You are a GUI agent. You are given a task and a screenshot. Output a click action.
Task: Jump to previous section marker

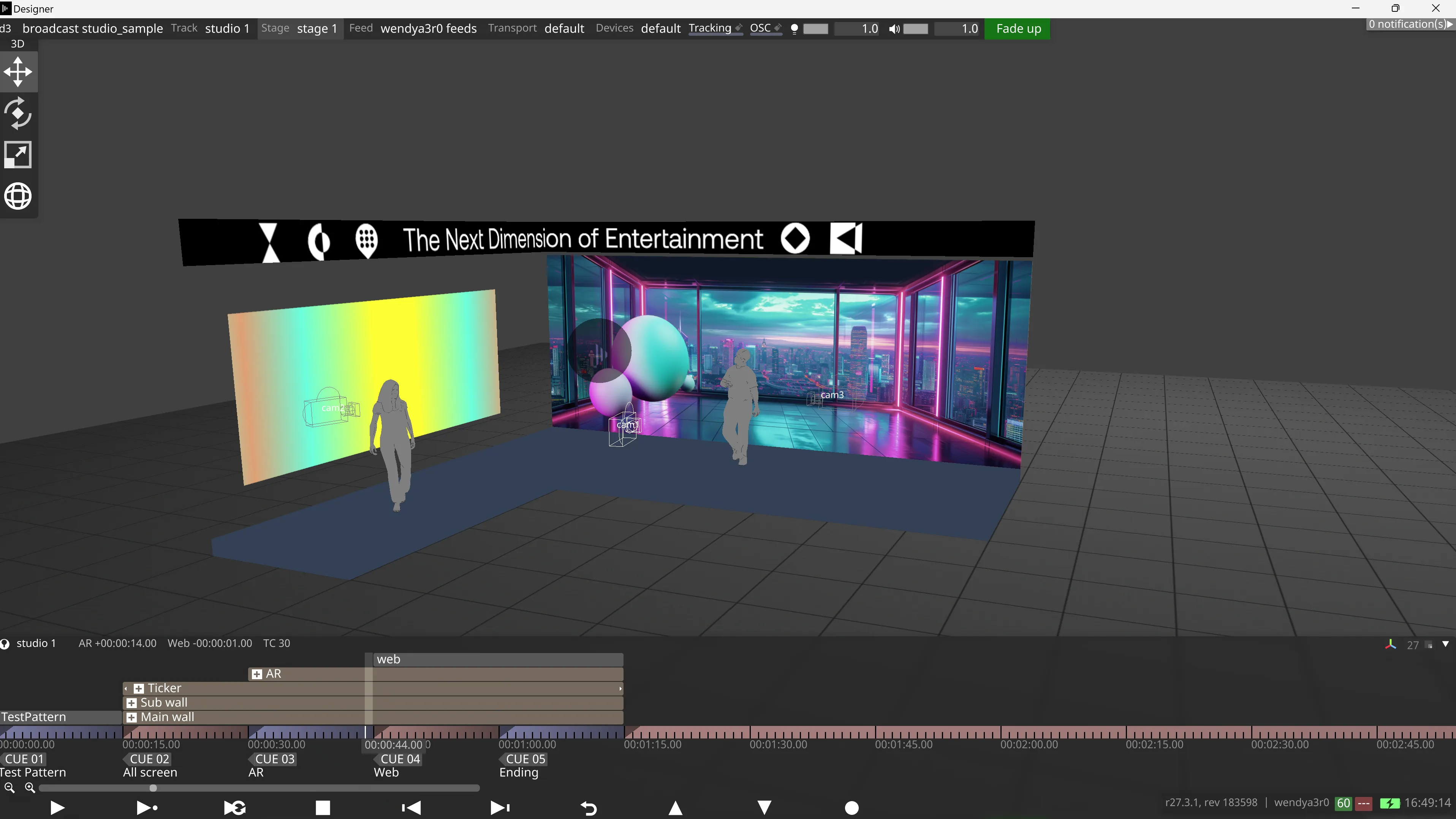(411, 808)
